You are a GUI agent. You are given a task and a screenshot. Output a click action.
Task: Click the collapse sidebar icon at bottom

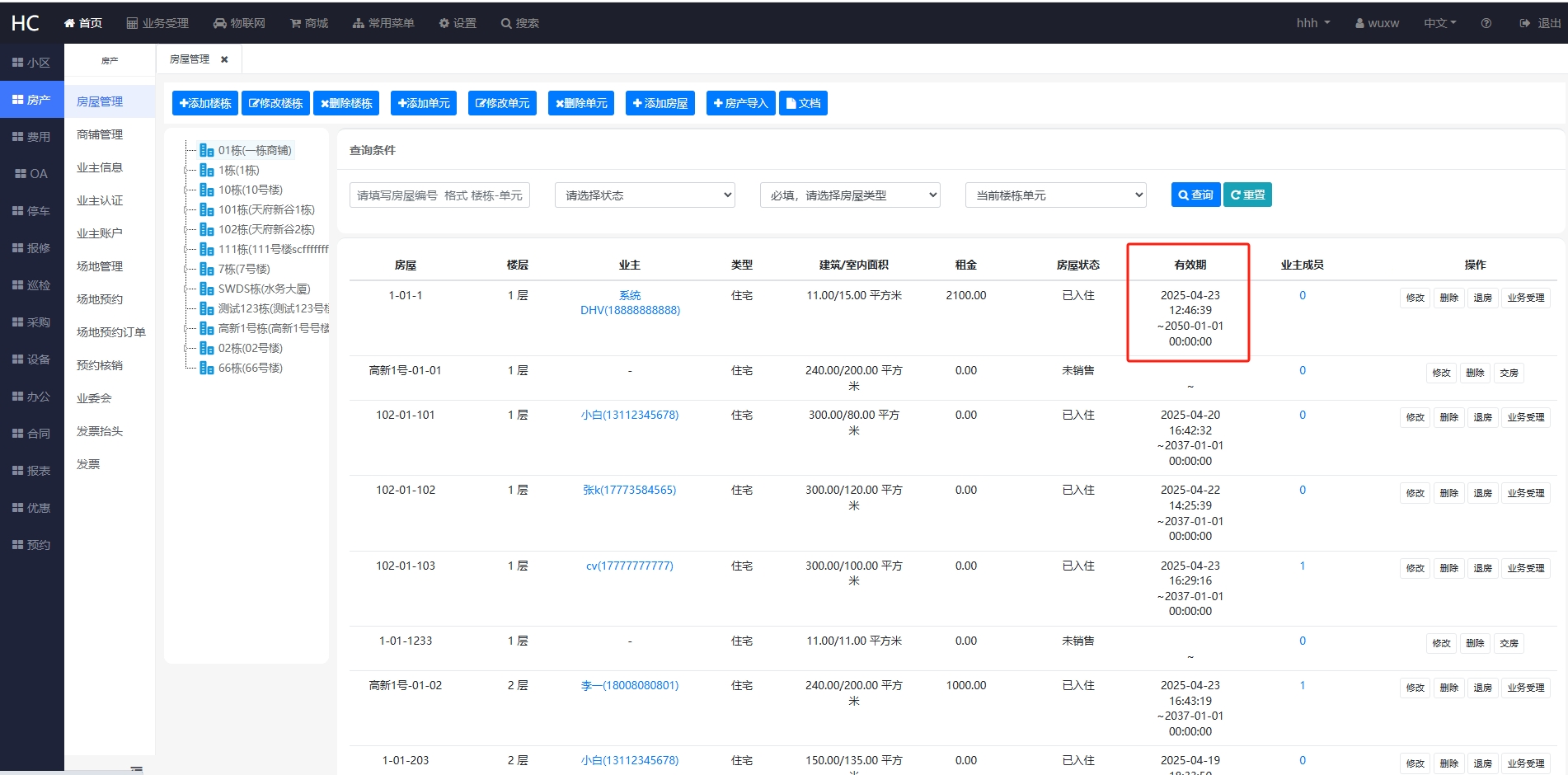click(x=137, y=768)
